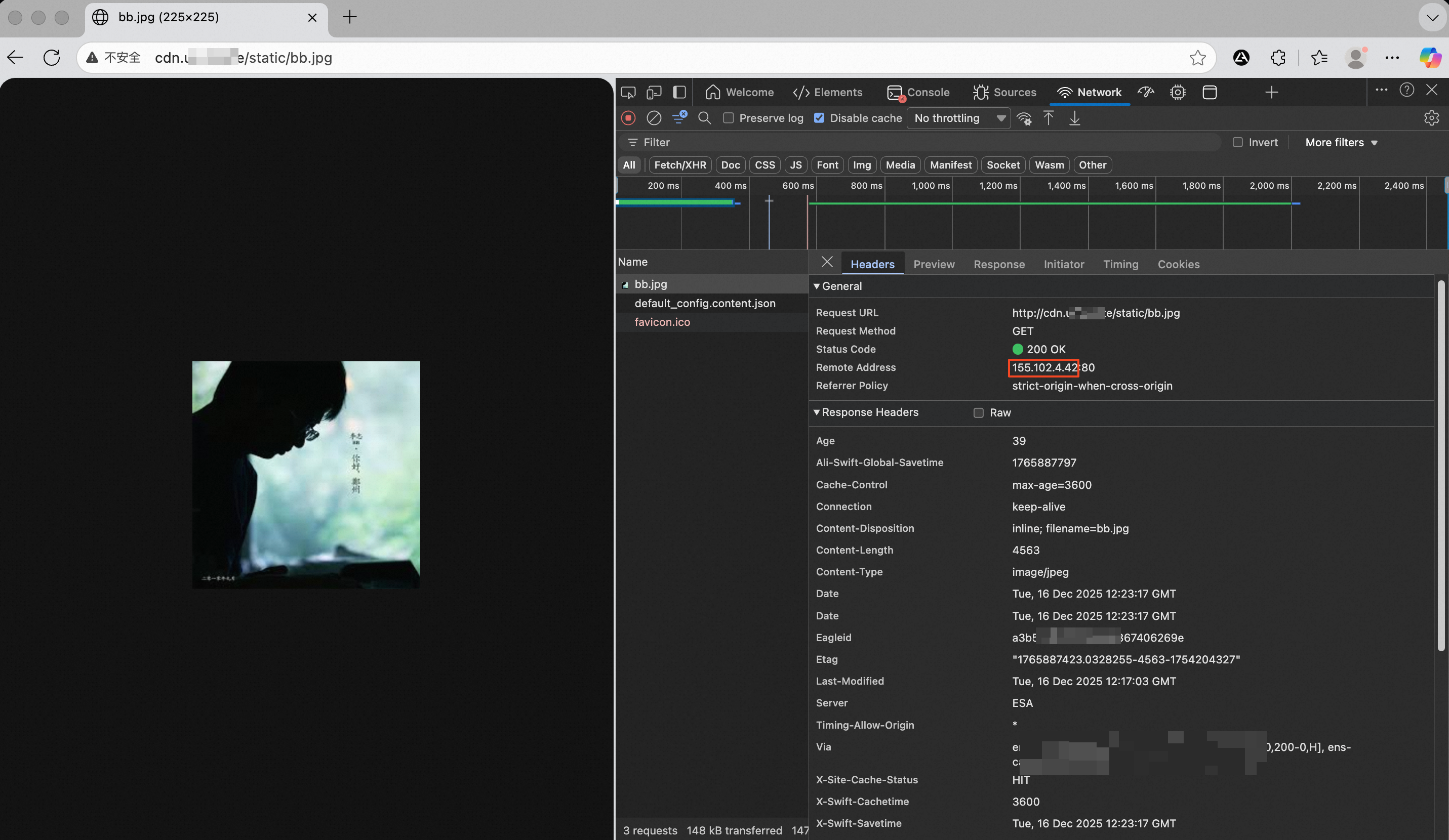This screenshot has height=840, width=1449.
Task: Toggle device emulation icon
Action: (x=654, y=93)
